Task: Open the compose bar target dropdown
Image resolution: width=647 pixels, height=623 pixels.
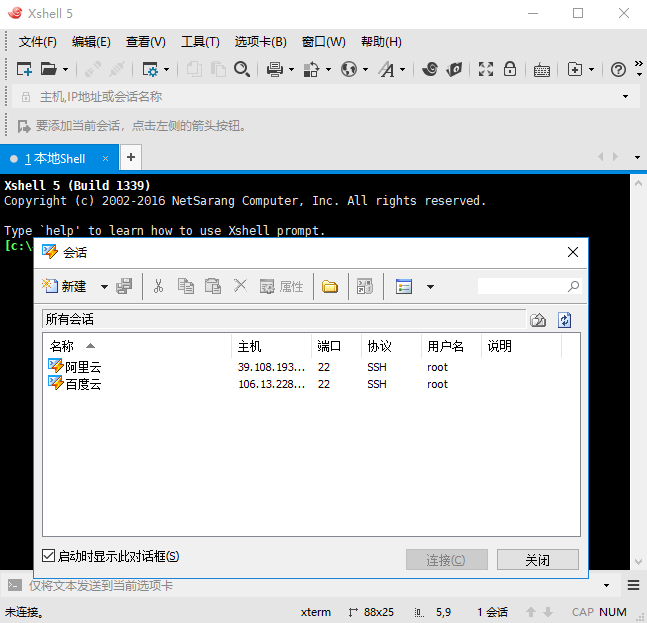Action: coord(606,585)
